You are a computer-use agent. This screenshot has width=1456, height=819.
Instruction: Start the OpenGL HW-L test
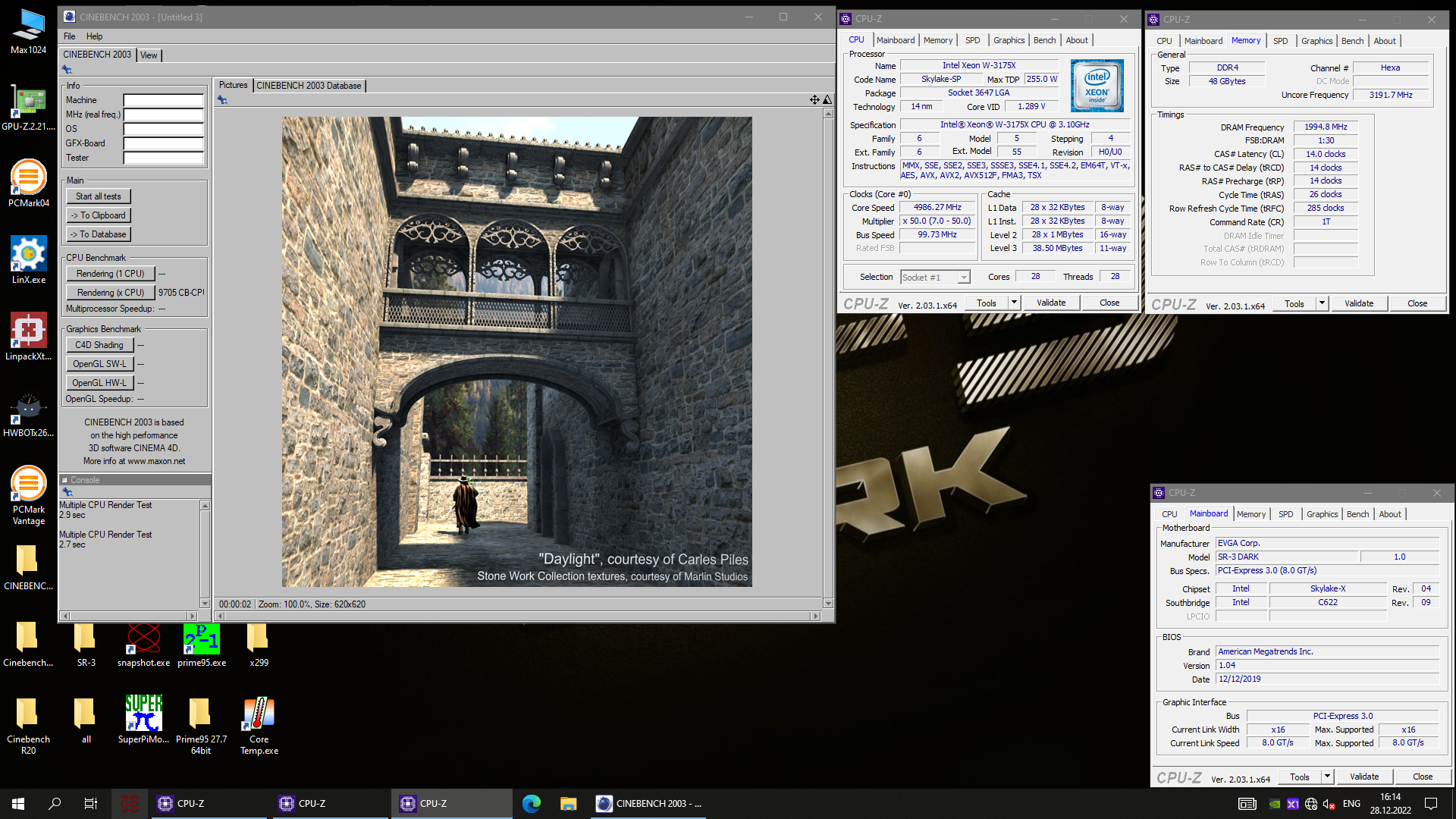click(x=99, y=383)
